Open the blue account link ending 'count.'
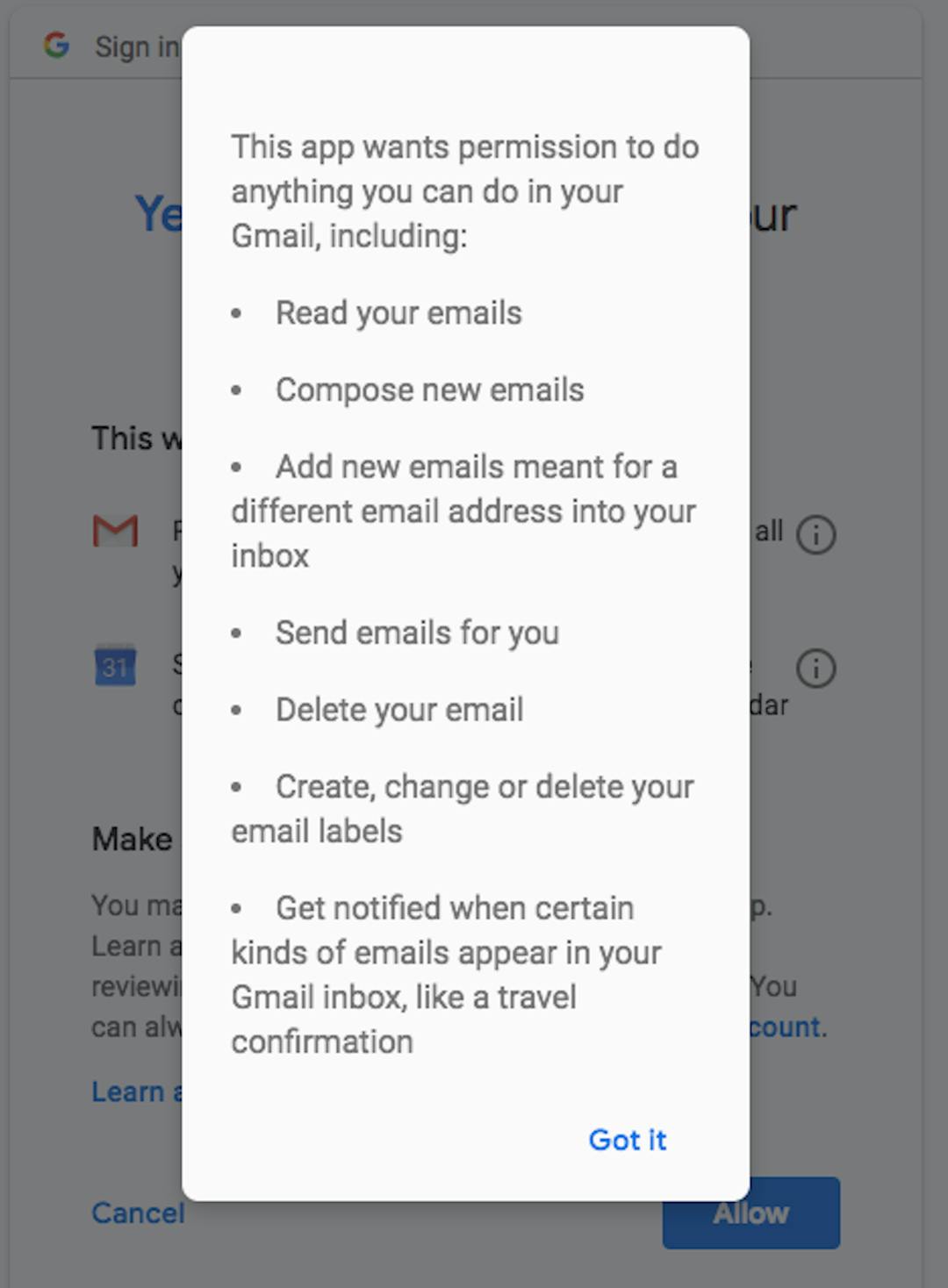This screenshot has width=948, height=1288. pyautogui.click(x=788, y=1027)
